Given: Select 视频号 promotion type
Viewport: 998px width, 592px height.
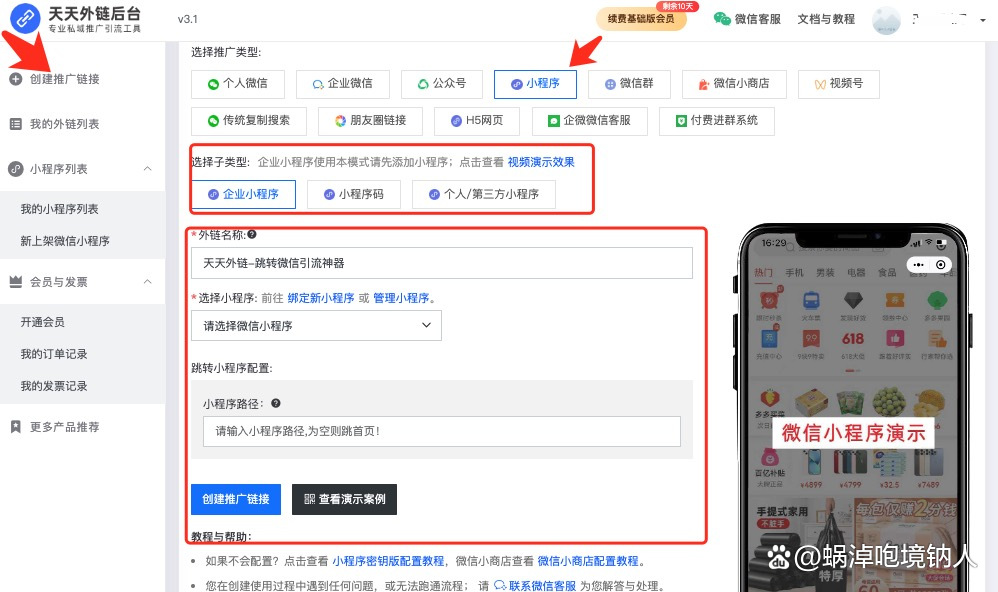Looking at the screenshot, I should point(839,83).
